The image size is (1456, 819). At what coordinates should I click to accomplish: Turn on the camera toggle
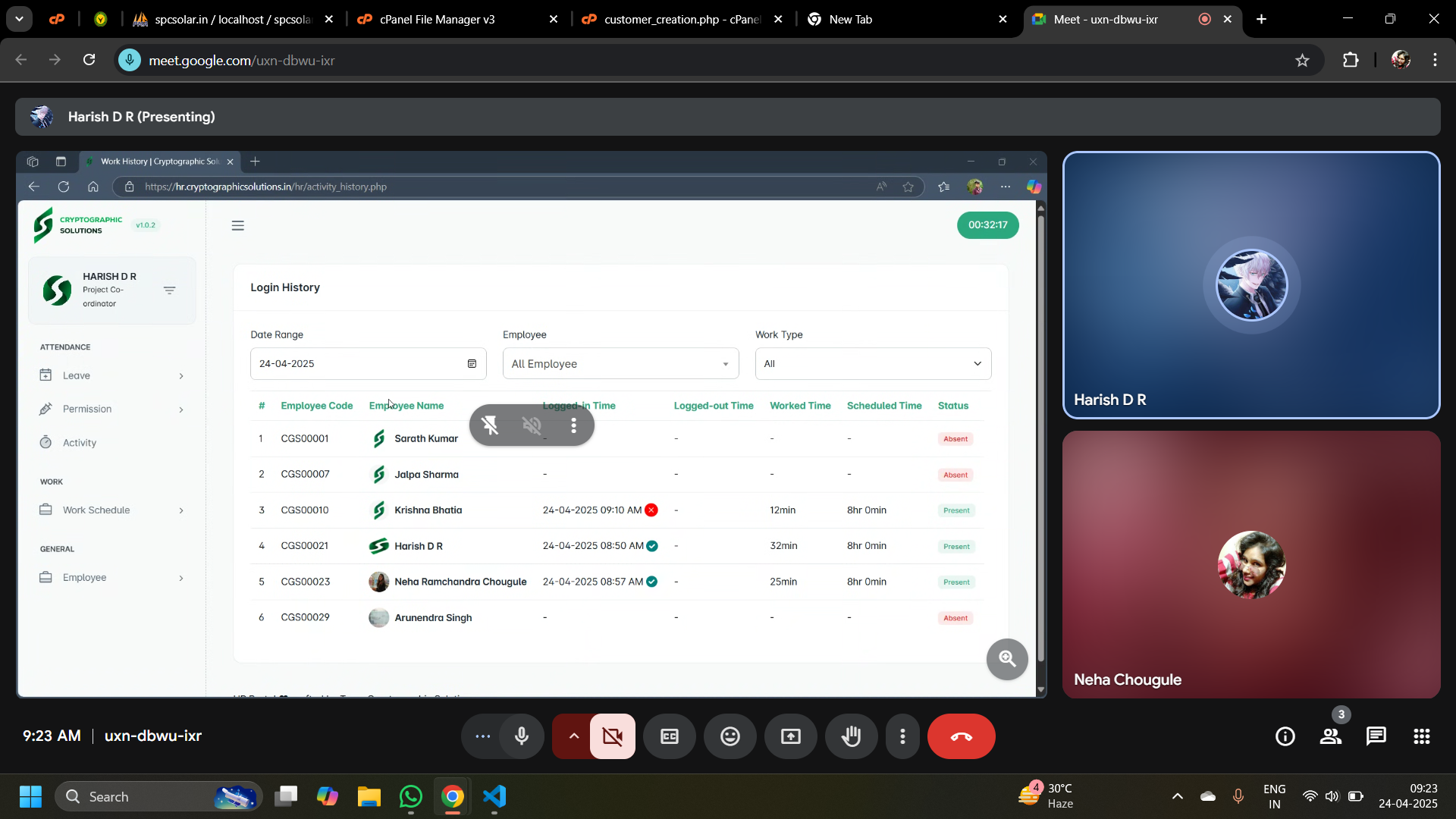coord(613,736)
